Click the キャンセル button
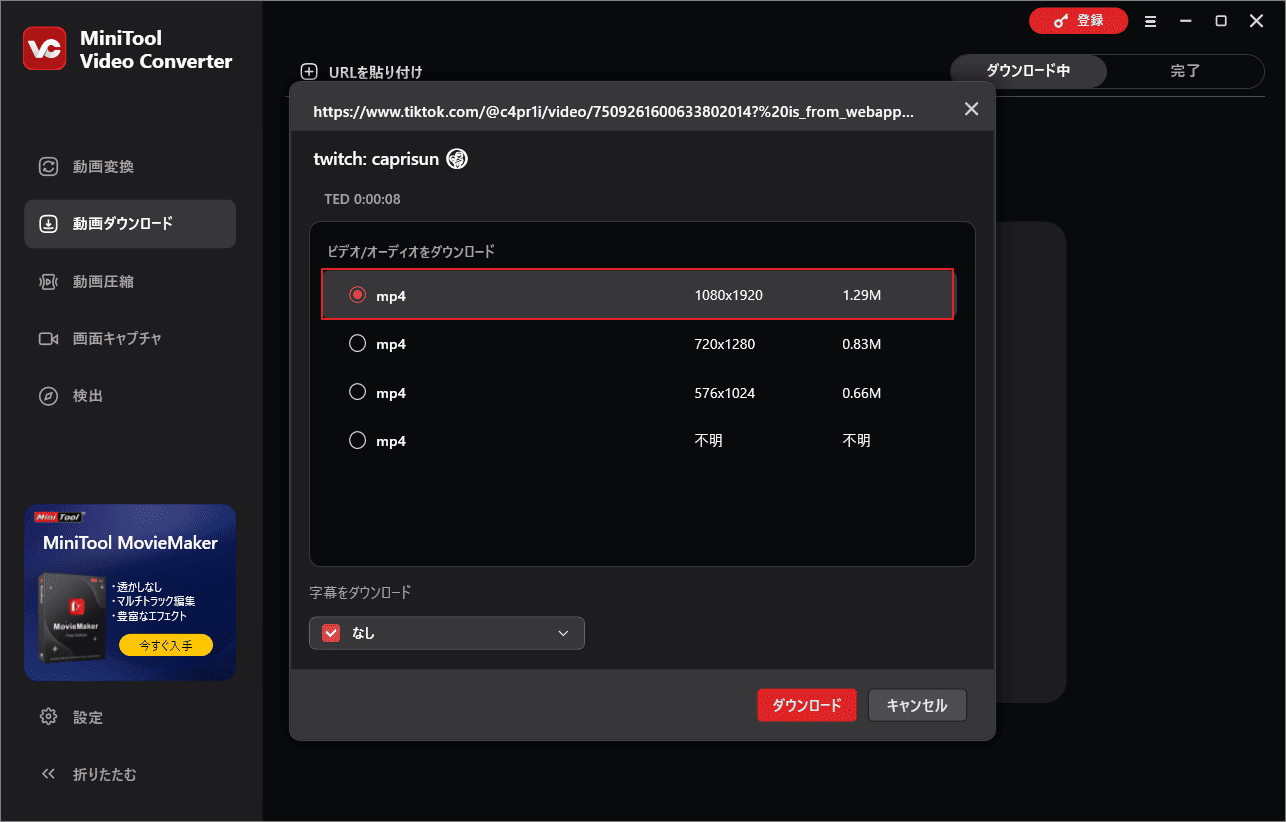1286x822 pixels. pos(917,705)
